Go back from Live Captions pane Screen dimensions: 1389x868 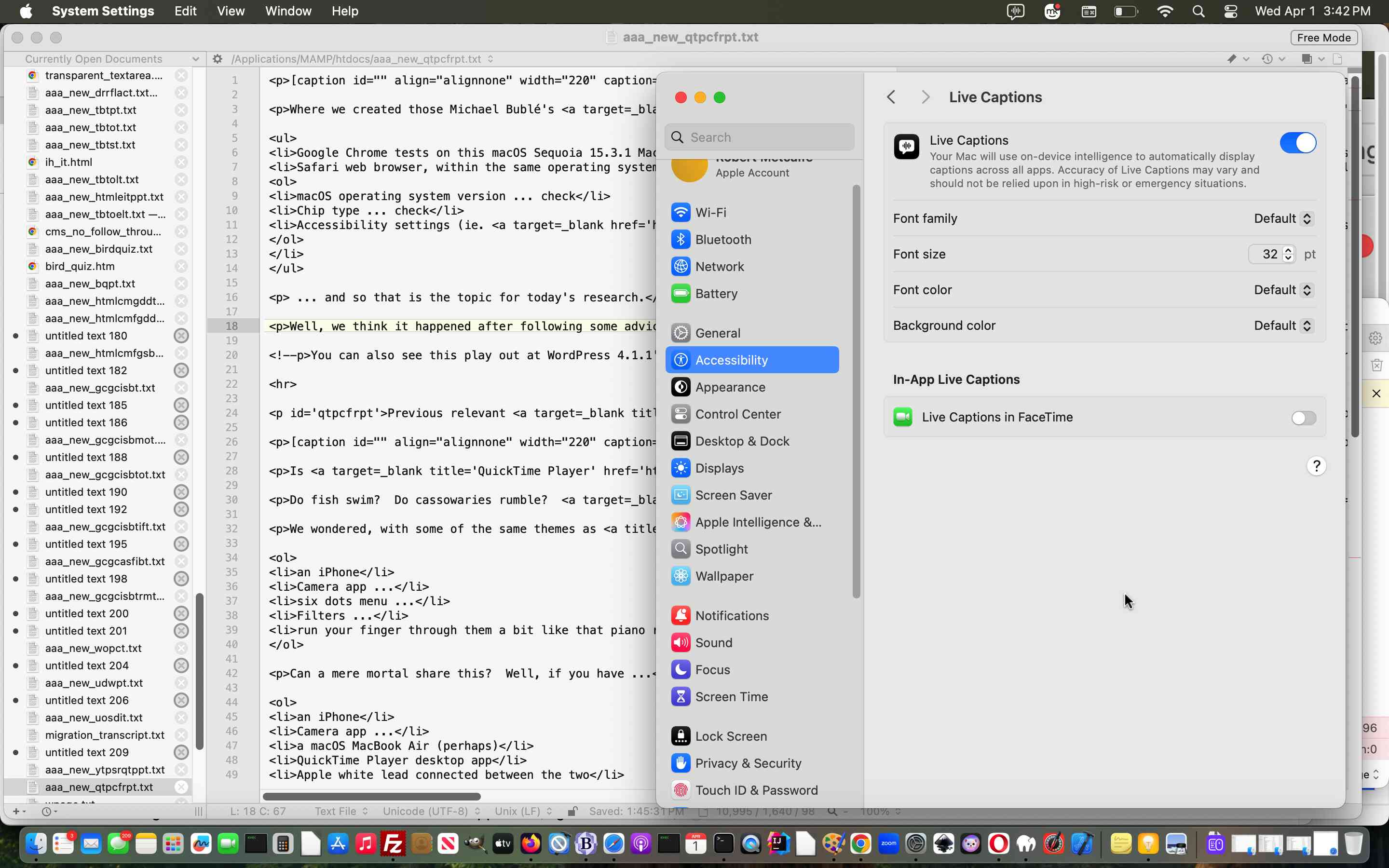pos(891,97)
